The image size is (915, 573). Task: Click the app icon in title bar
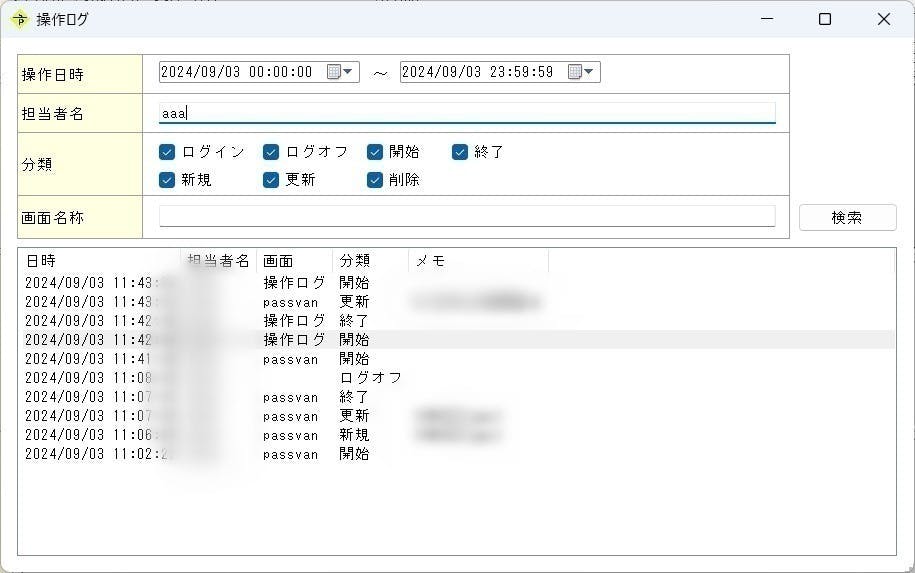(19, 19)
